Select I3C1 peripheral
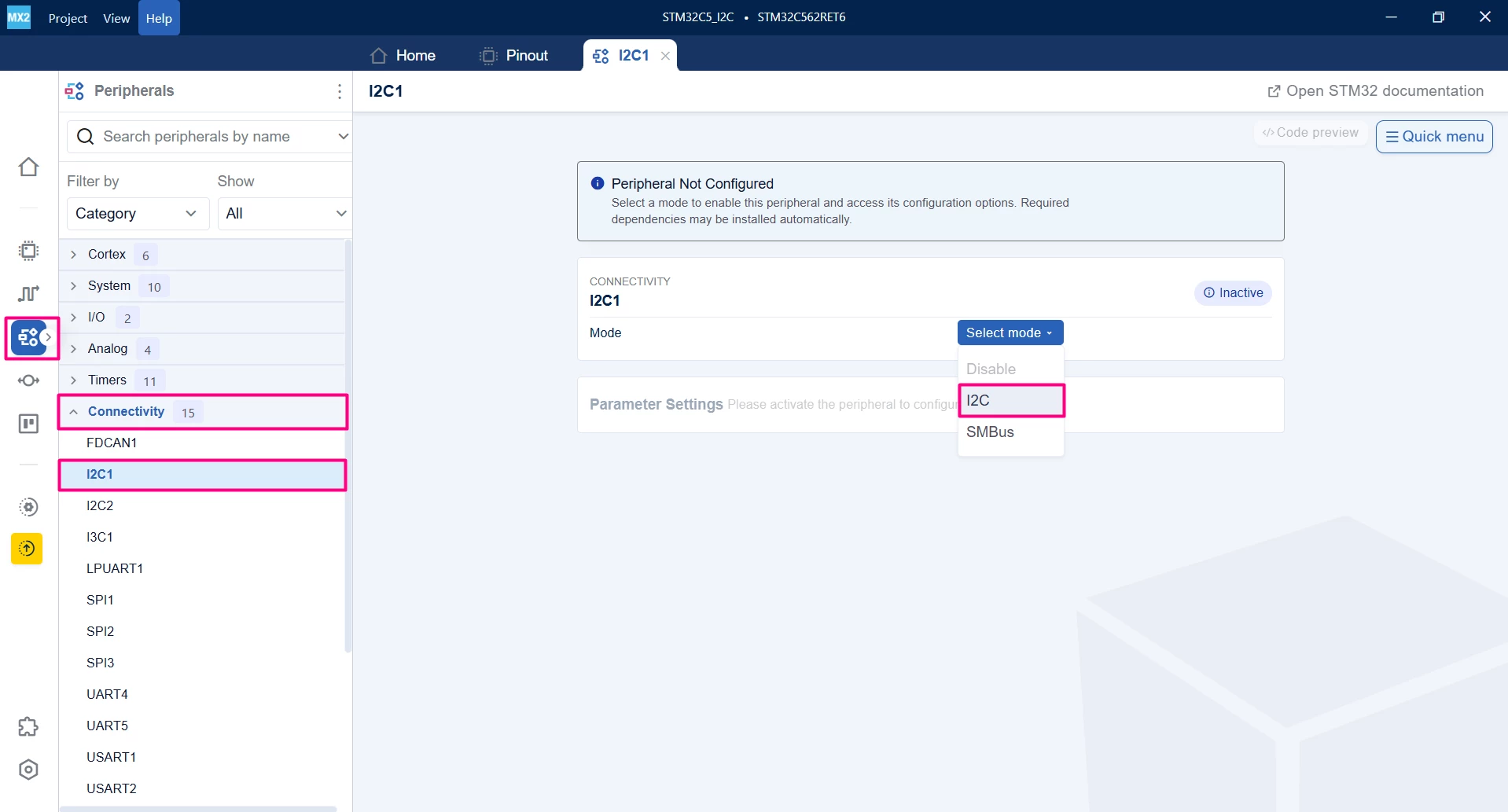This screenshot has height=812, width=1508. click(x=202, y=538)
